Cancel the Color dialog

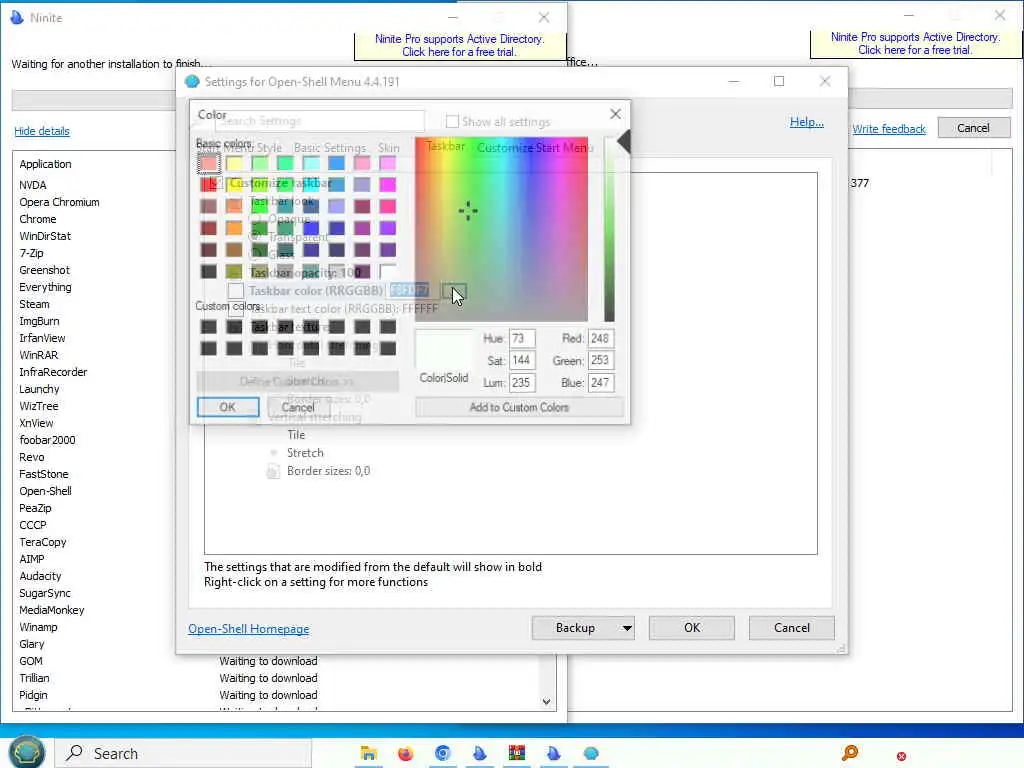(298, 407)
